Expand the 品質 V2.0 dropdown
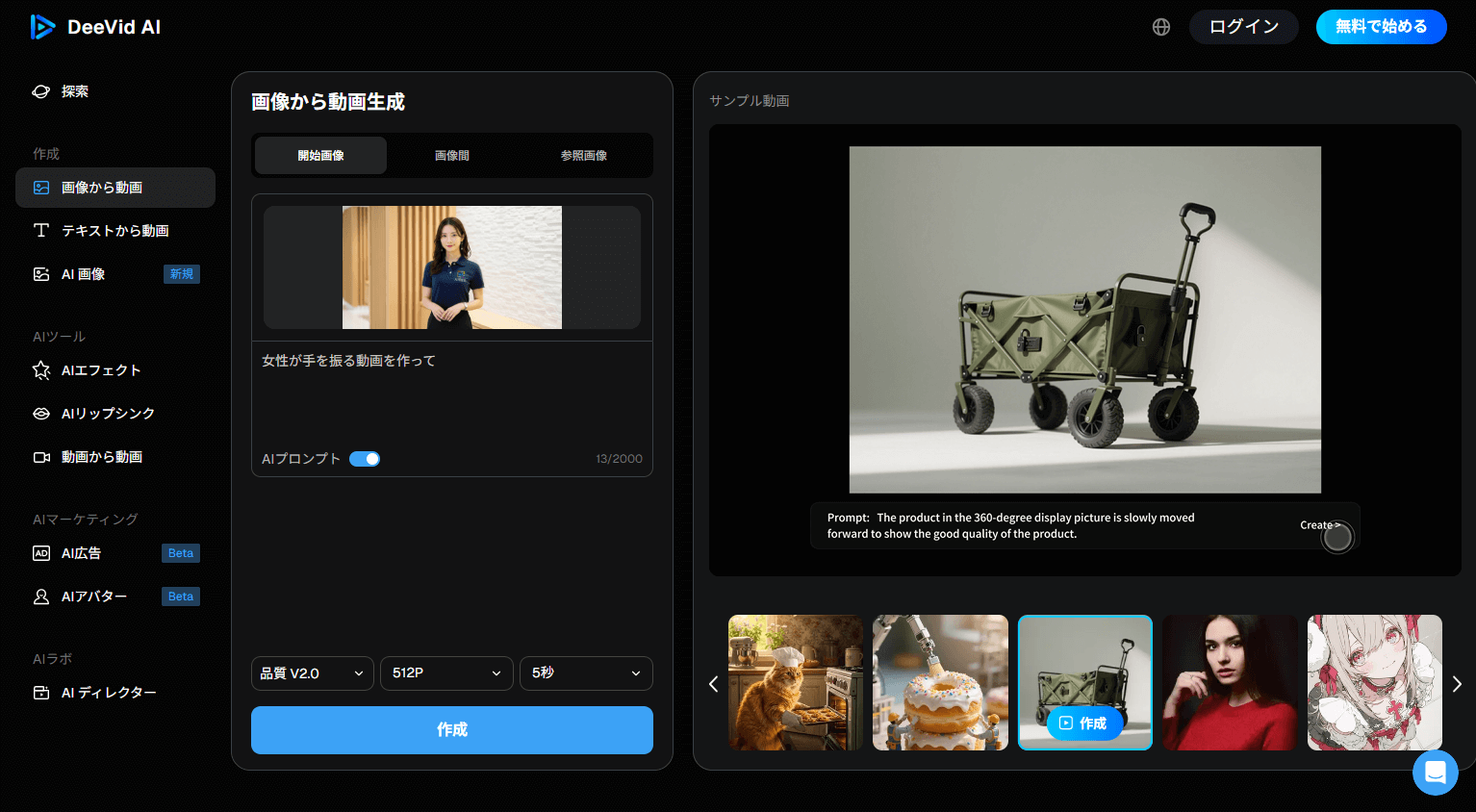This screenshot has width=1476, height=812. (313, 673)
